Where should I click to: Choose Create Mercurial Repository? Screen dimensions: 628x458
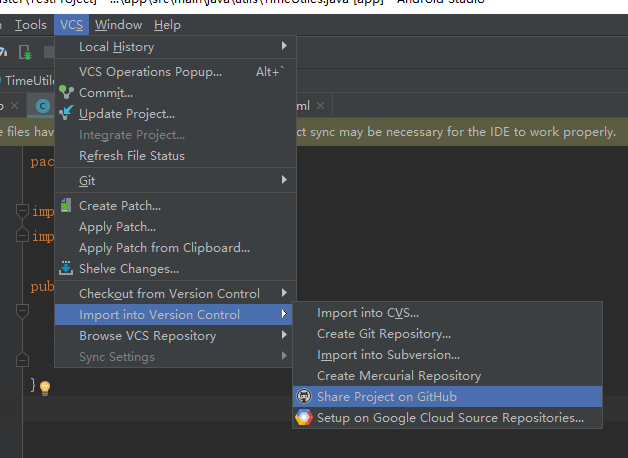point(448,376)
